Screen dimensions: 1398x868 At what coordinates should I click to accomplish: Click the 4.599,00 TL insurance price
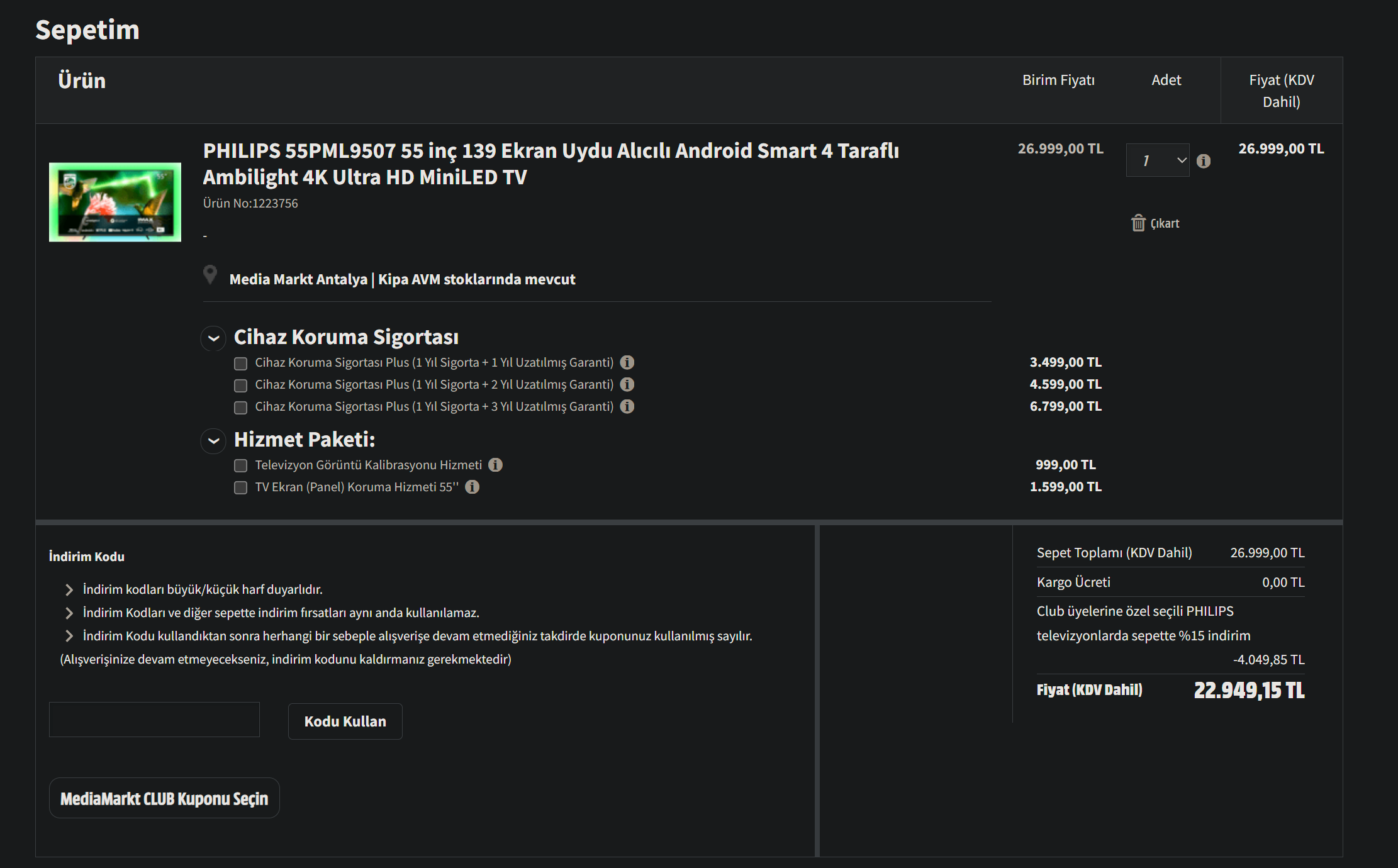pos(1065,384)
